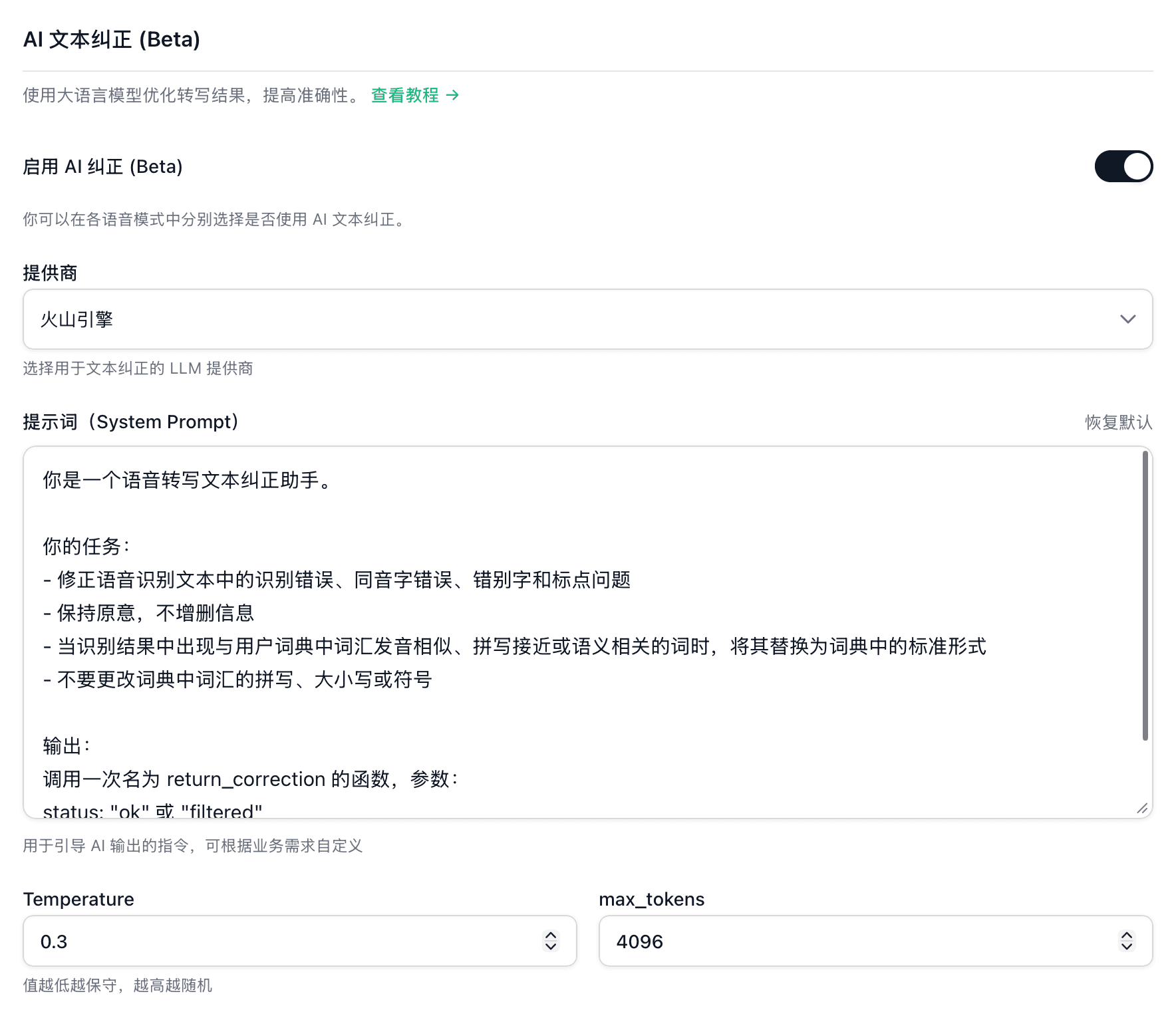Increase max_tokens with the up arrow
The width and height of the screenshot is (1176, 1016).
1126,935
